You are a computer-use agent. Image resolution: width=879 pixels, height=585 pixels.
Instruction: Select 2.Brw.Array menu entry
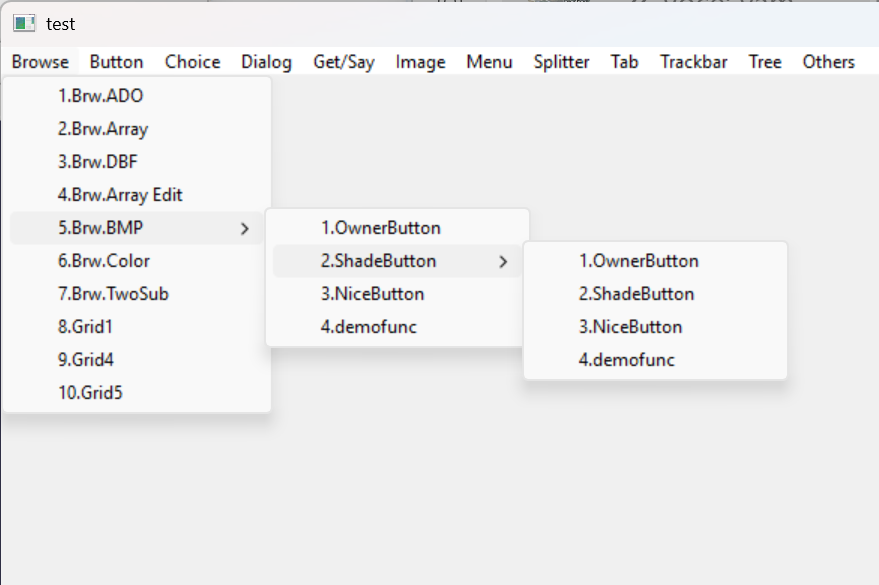137,129
